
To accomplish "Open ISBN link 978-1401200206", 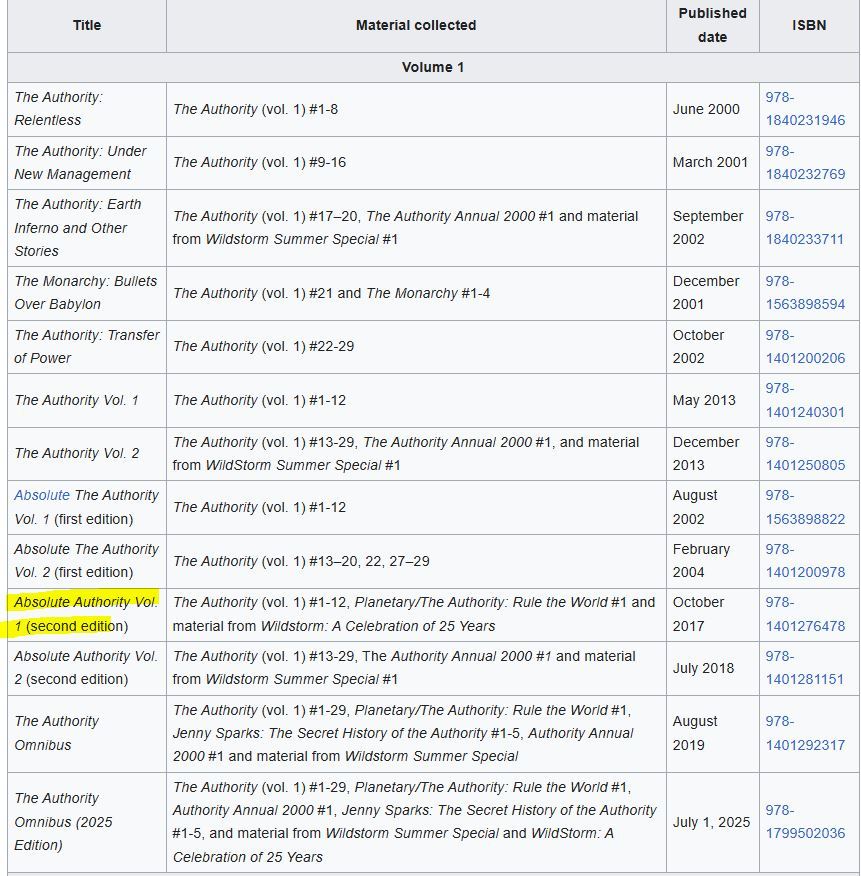I will tap(805, 346).
